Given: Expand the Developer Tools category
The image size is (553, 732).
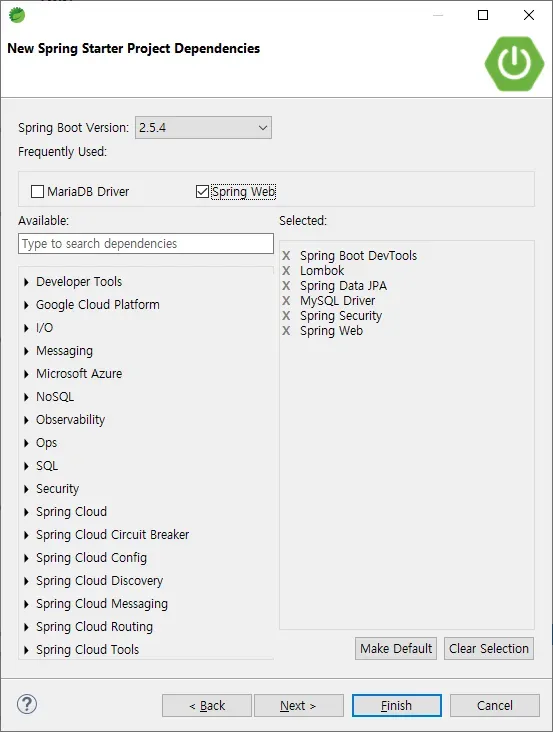Looking at the screenshot, I should click(26, 282).
